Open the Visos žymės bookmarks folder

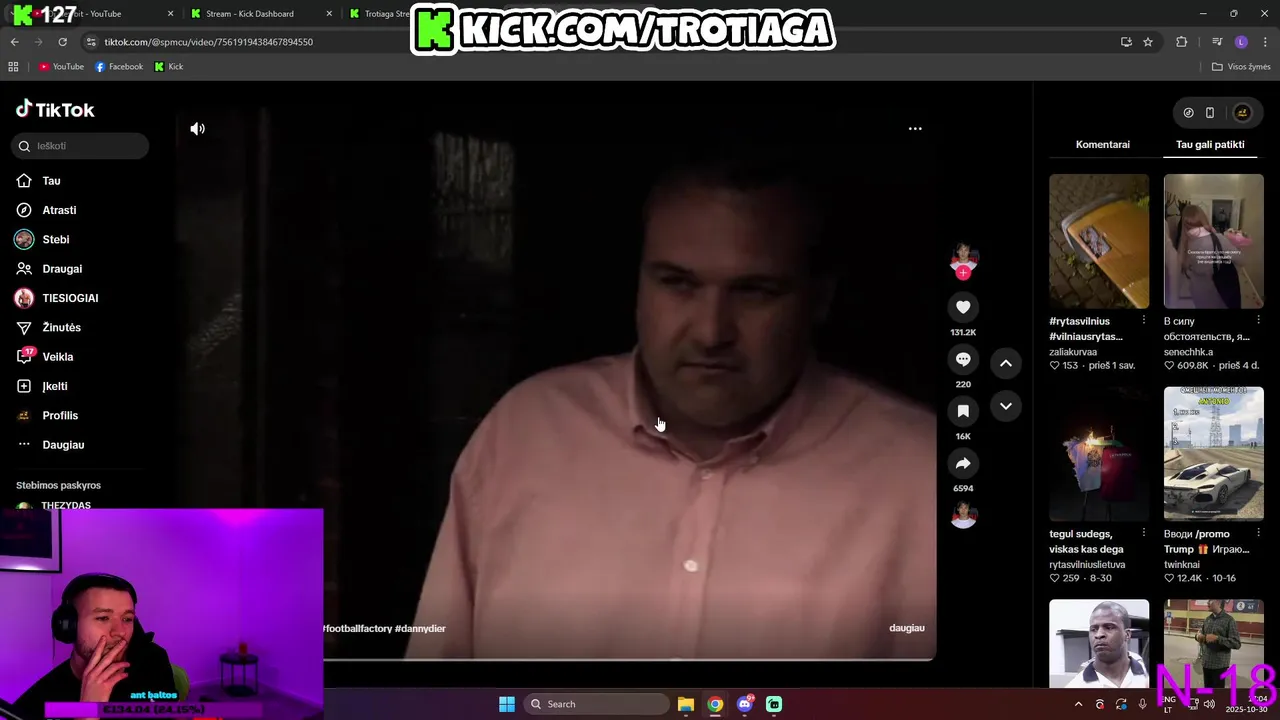click(1241, 67)
